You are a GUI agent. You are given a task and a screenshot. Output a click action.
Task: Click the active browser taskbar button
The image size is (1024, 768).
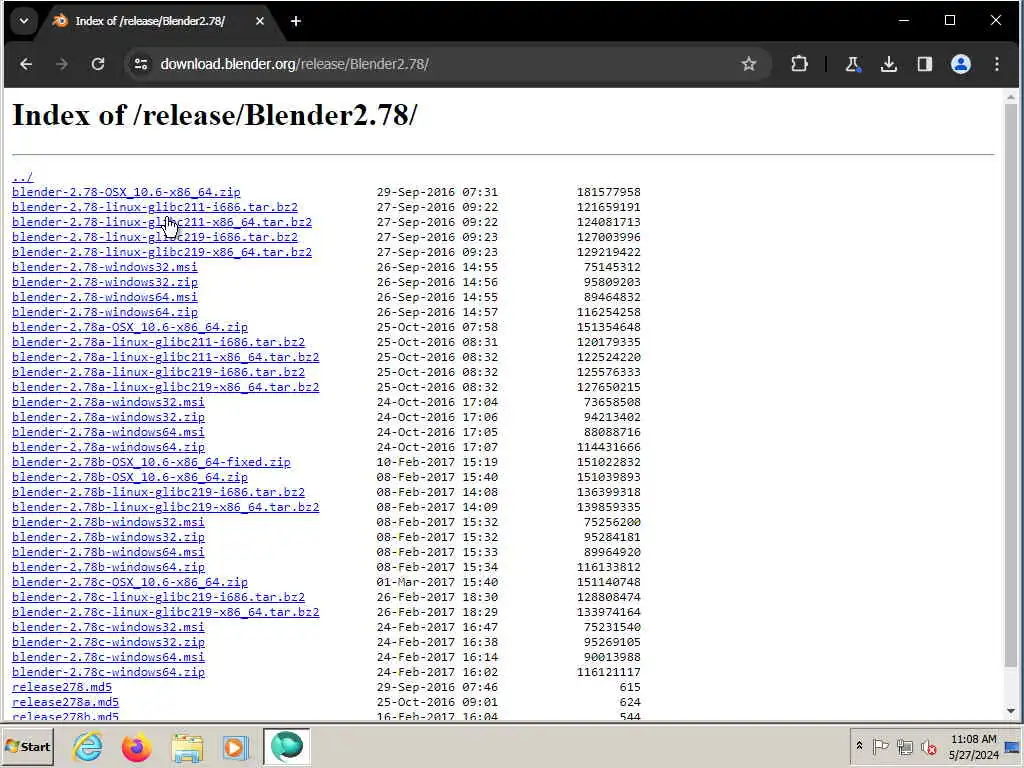[287, 746]
